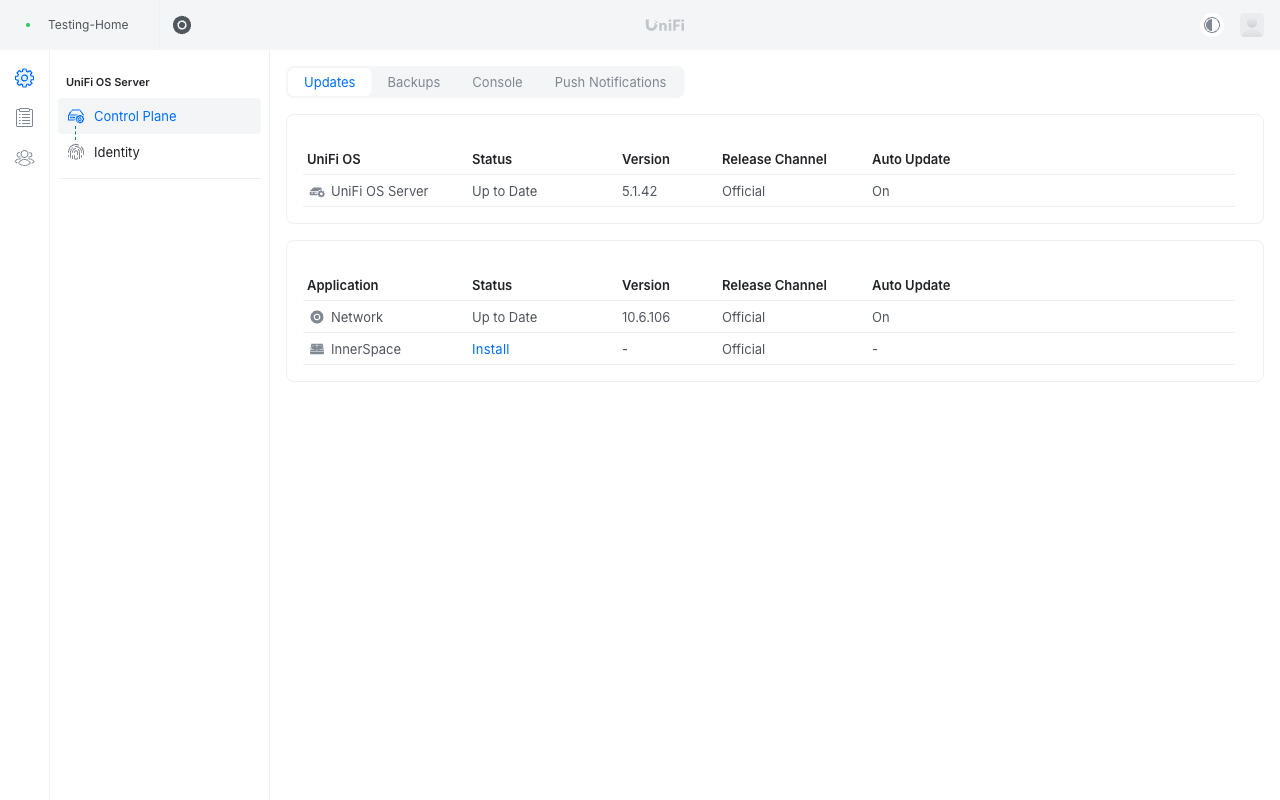Click the Identity fingerprint icon
Screen dimensions: 1280x800
coord(76,152)
